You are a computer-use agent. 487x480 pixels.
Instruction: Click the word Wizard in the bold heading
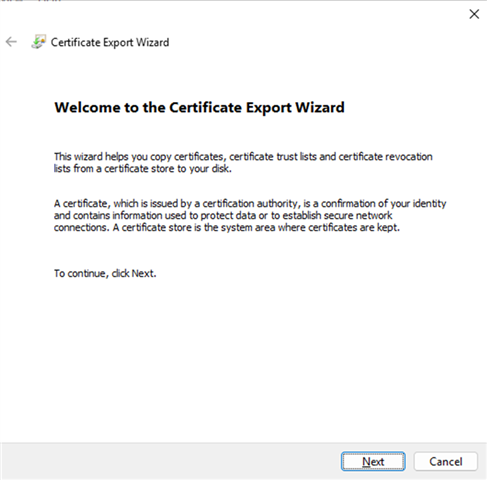click(x=320, y=107)
